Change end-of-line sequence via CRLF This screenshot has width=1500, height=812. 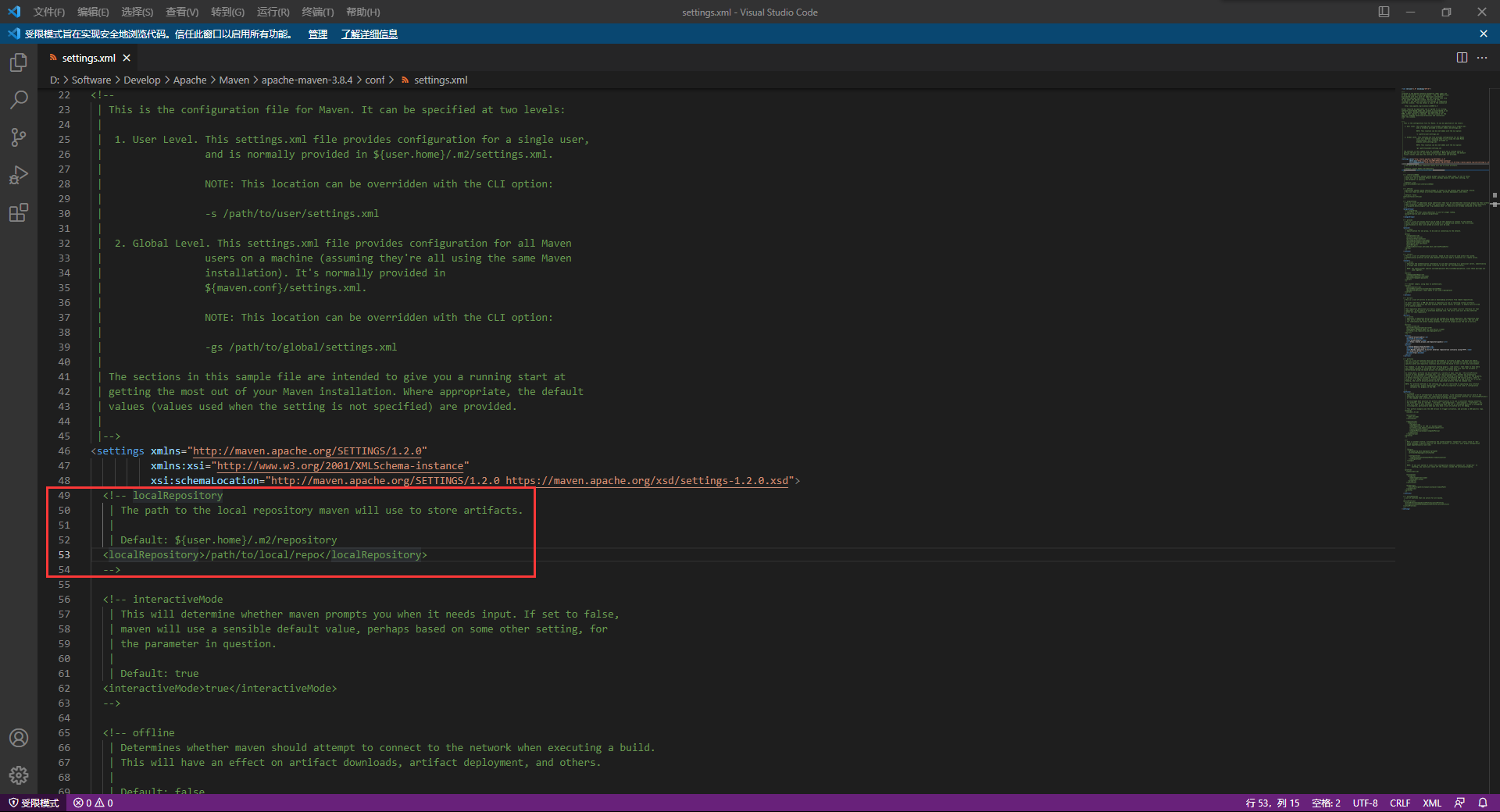[1400, 803]
